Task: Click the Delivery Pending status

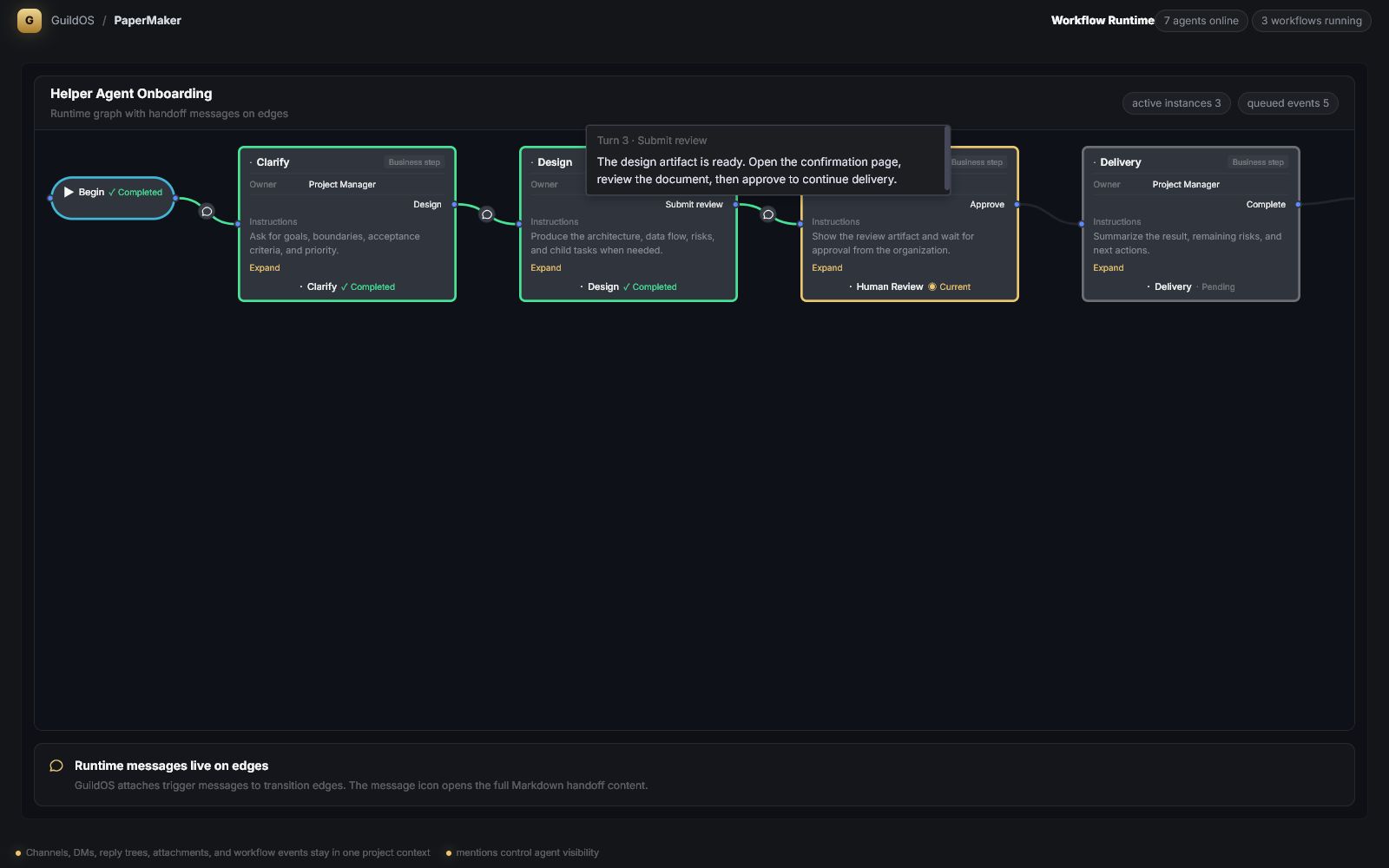Action: 1215,286
